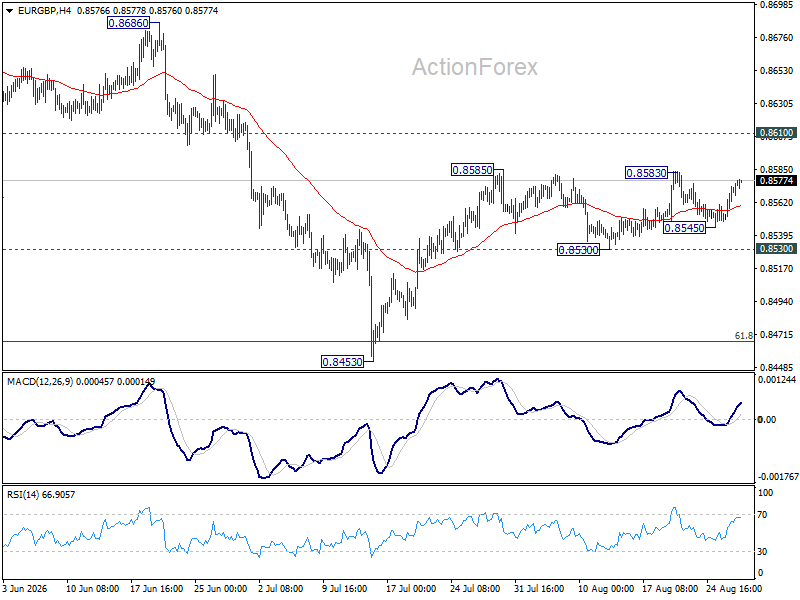This screenshot has height=600, width=800.
Task: Click the 0.001244 MACD scale value
Action: point(777,380)
